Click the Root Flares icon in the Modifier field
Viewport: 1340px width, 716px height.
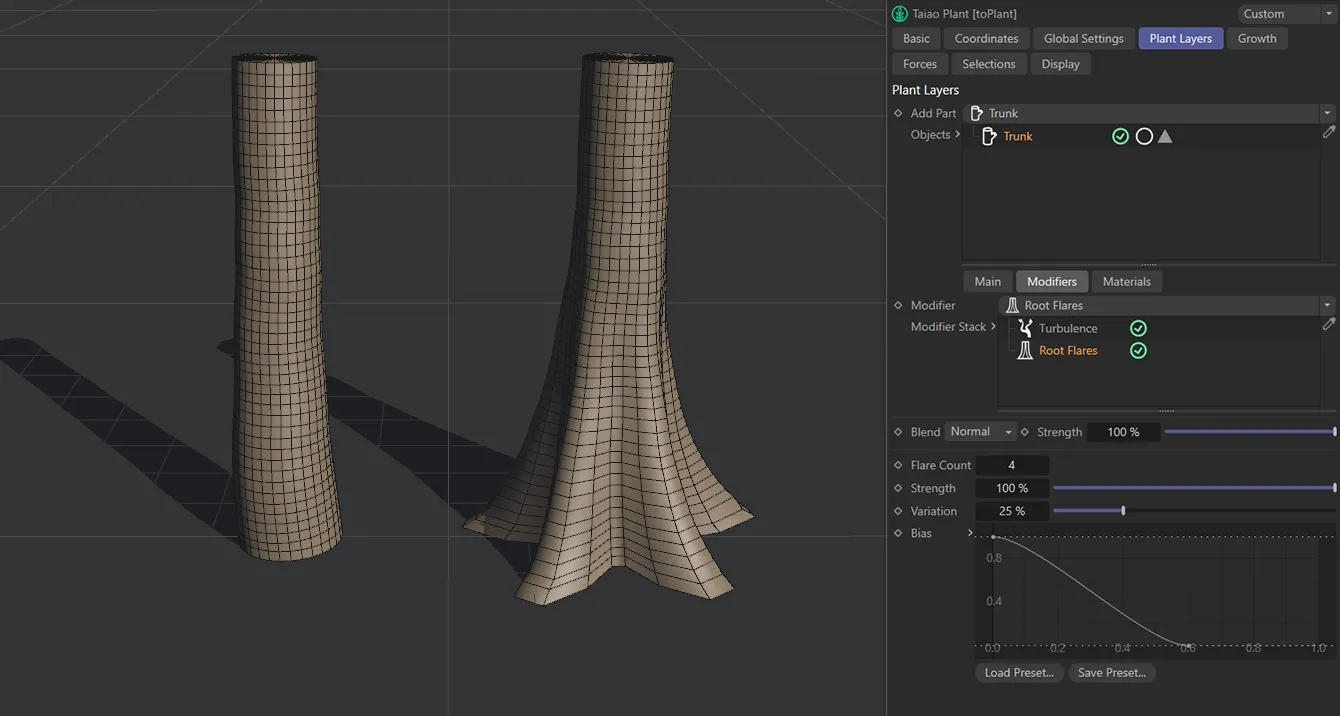tap(1012, 305)
